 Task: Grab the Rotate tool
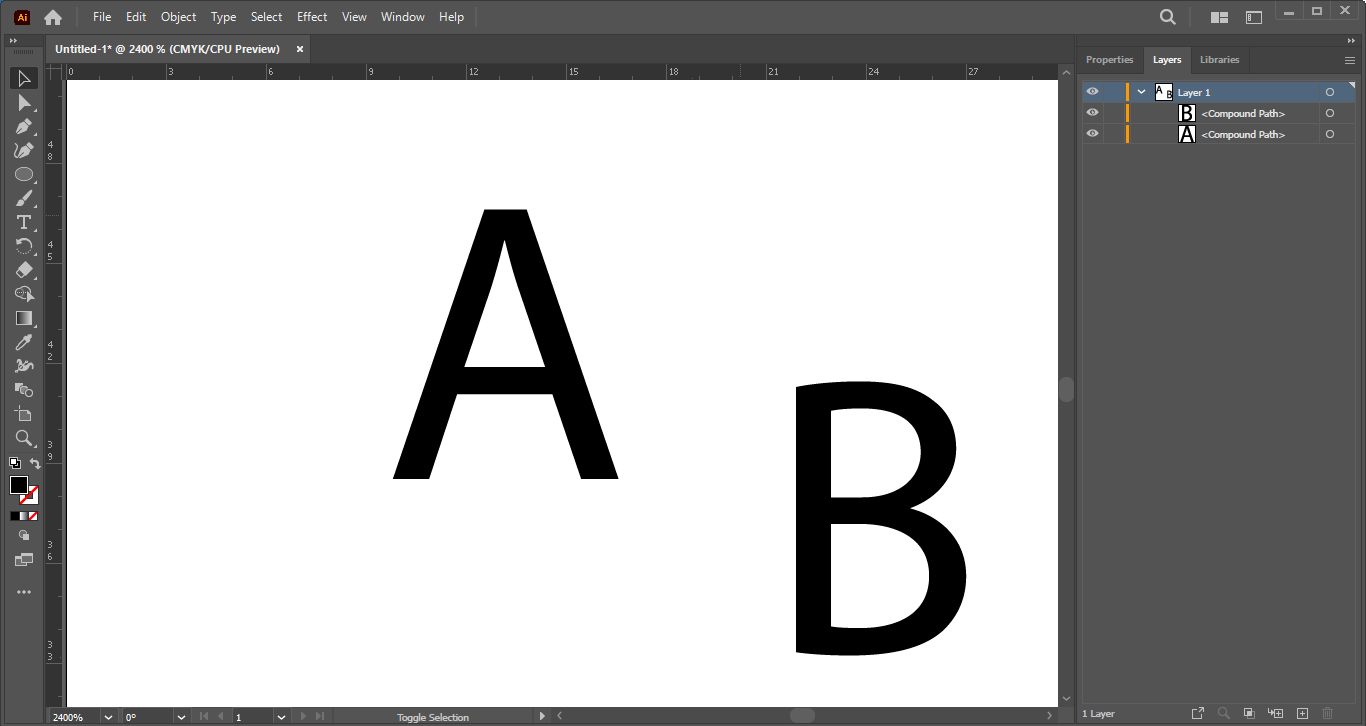click(24, 246)
